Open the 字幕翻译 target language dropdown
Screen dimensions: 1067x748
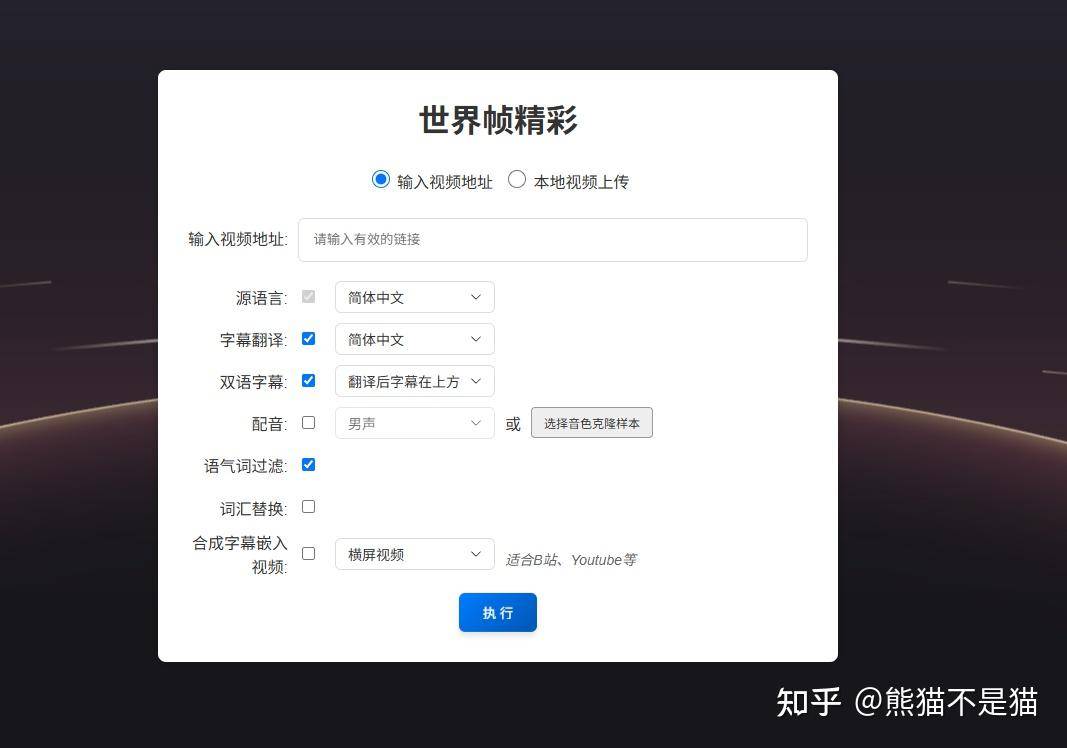tap(414, 340)
